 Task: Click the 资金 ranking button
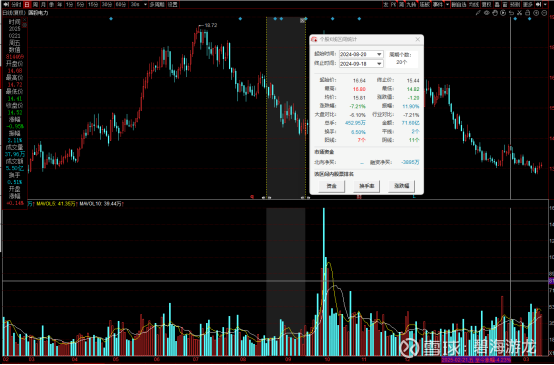(331, 186)
